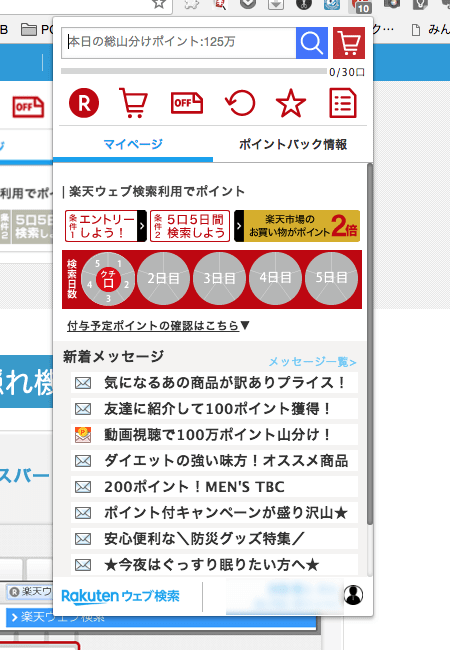The image size is (450, 650).
Task: Click the Rakuten extension icon with badge 10
Action: click(x=359, y=6)
